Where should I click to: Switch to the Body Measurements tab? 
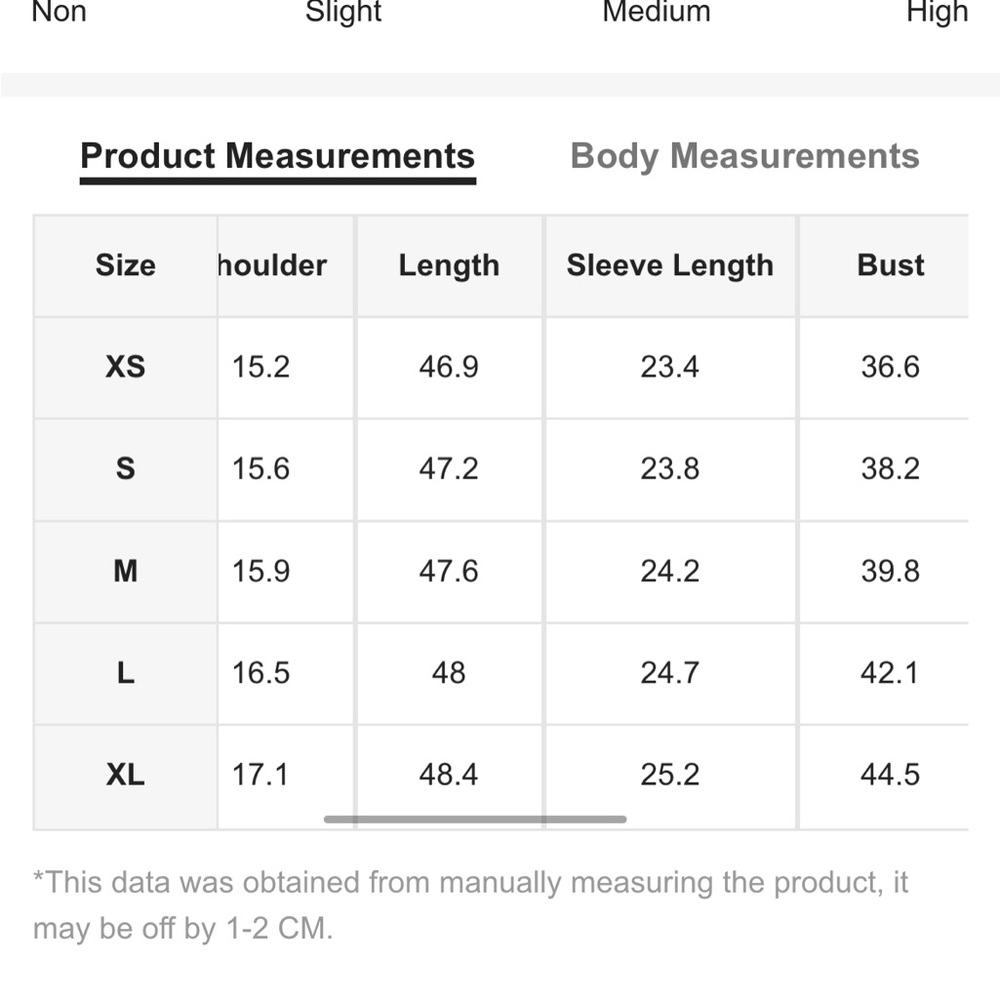744,156
